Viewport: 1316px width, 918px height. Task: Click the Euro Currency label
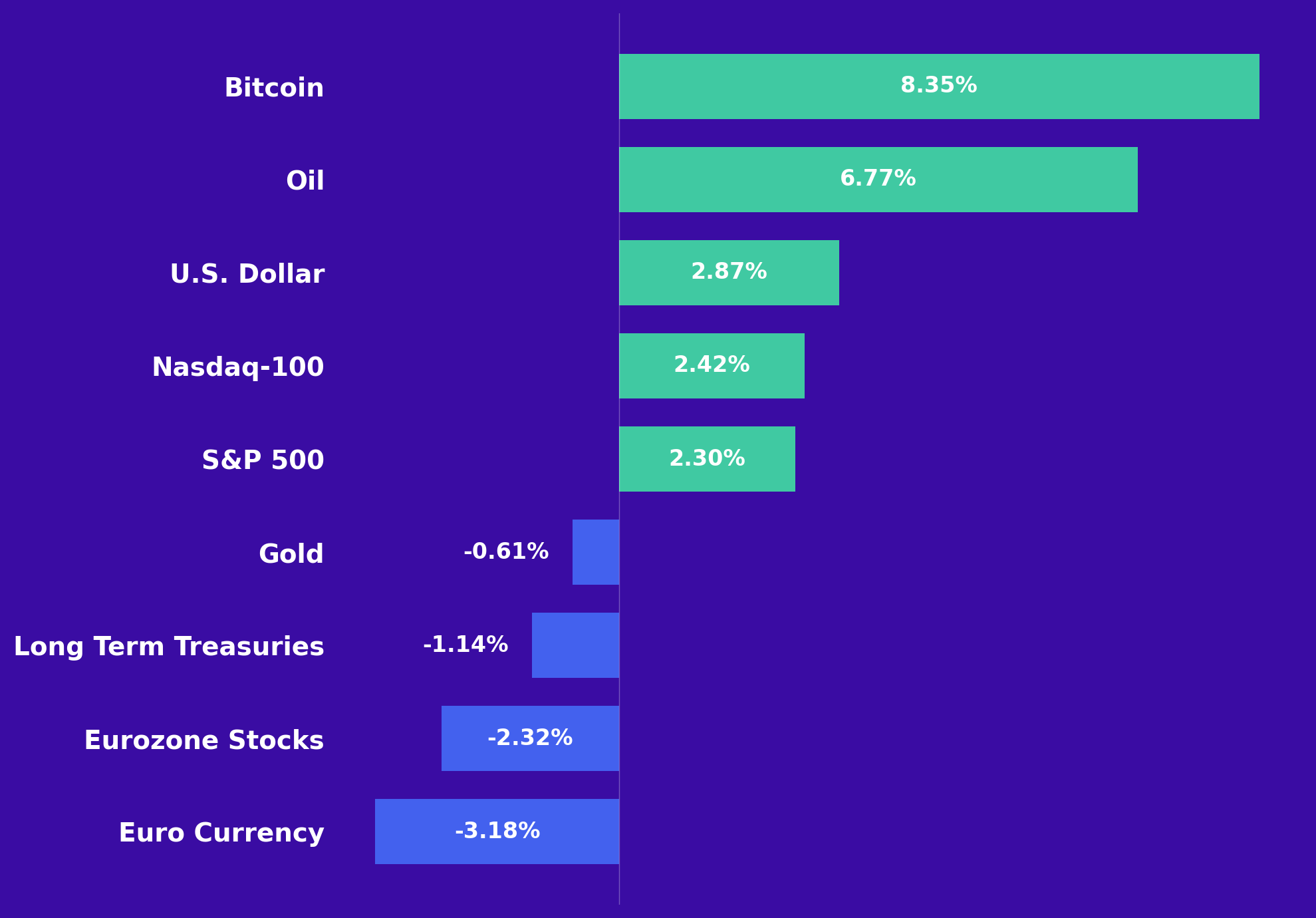coord(221,833)
